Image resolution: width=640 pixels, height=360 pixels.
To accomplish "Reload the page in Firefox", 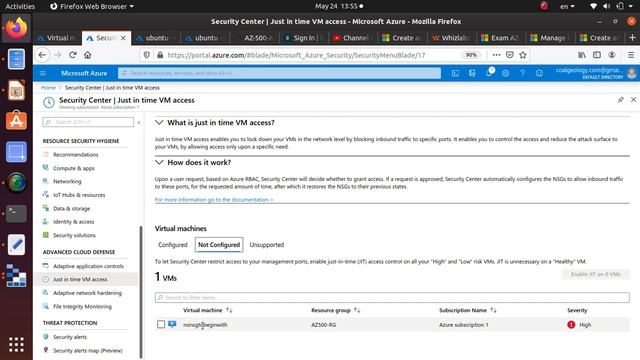I will pyautogui.click(x=73, y=55).
